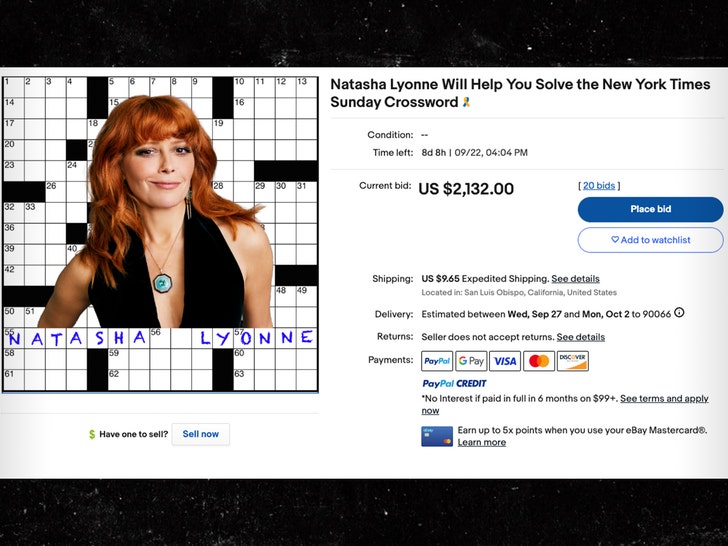The width and height of the screenshot is (728, 546).
Task: Add the item to watchlist
Action: click(x=650, y=240)
